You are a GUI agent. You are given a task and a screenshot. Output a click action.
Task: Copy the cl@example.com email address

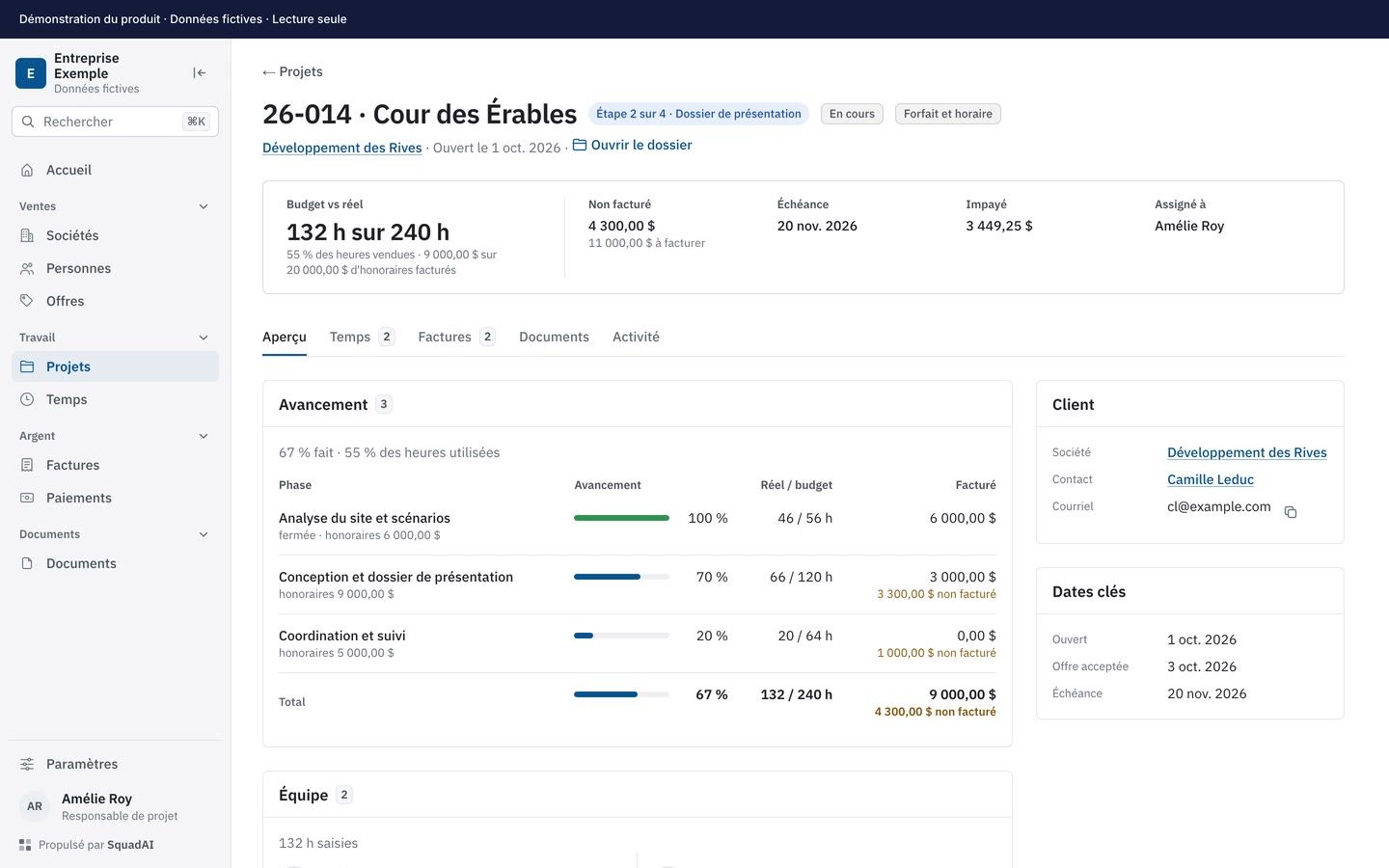[1291, 512]
